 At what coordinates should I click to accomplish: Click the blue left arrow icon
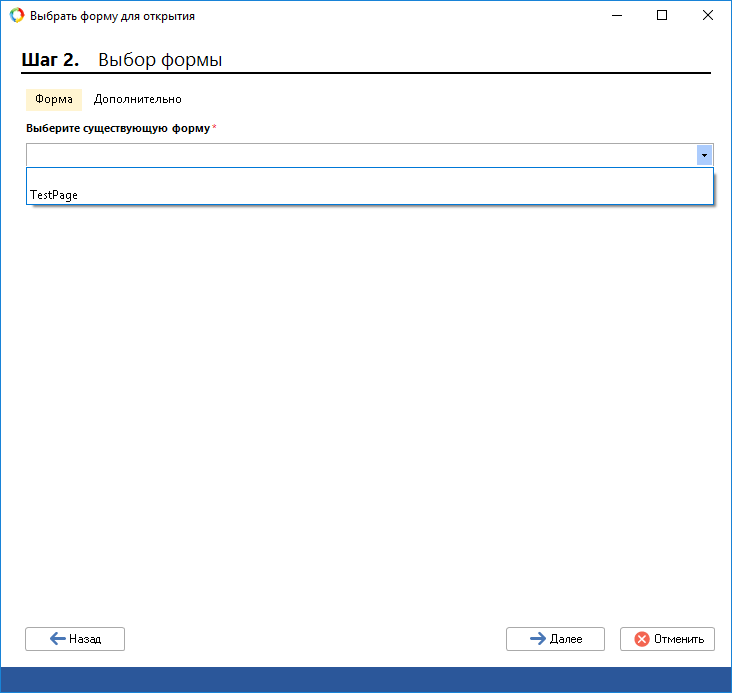[57, 639]
